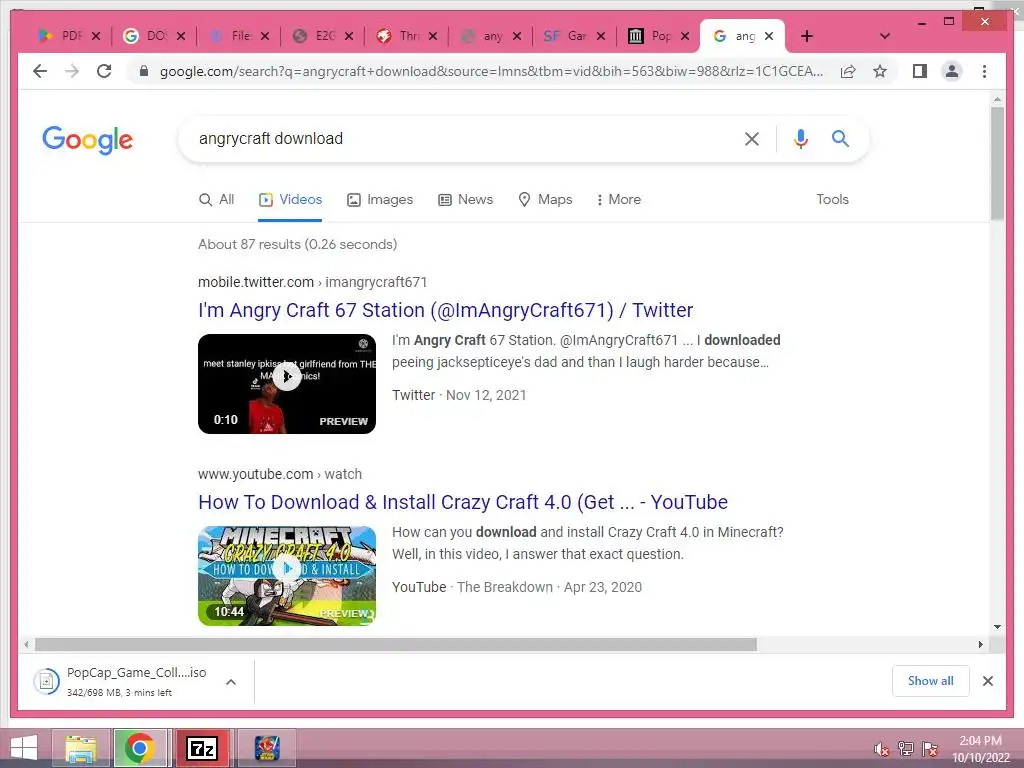Start voice search with the microphone
This screenshot has height=768, width=1024.
[x=801, y=138]
